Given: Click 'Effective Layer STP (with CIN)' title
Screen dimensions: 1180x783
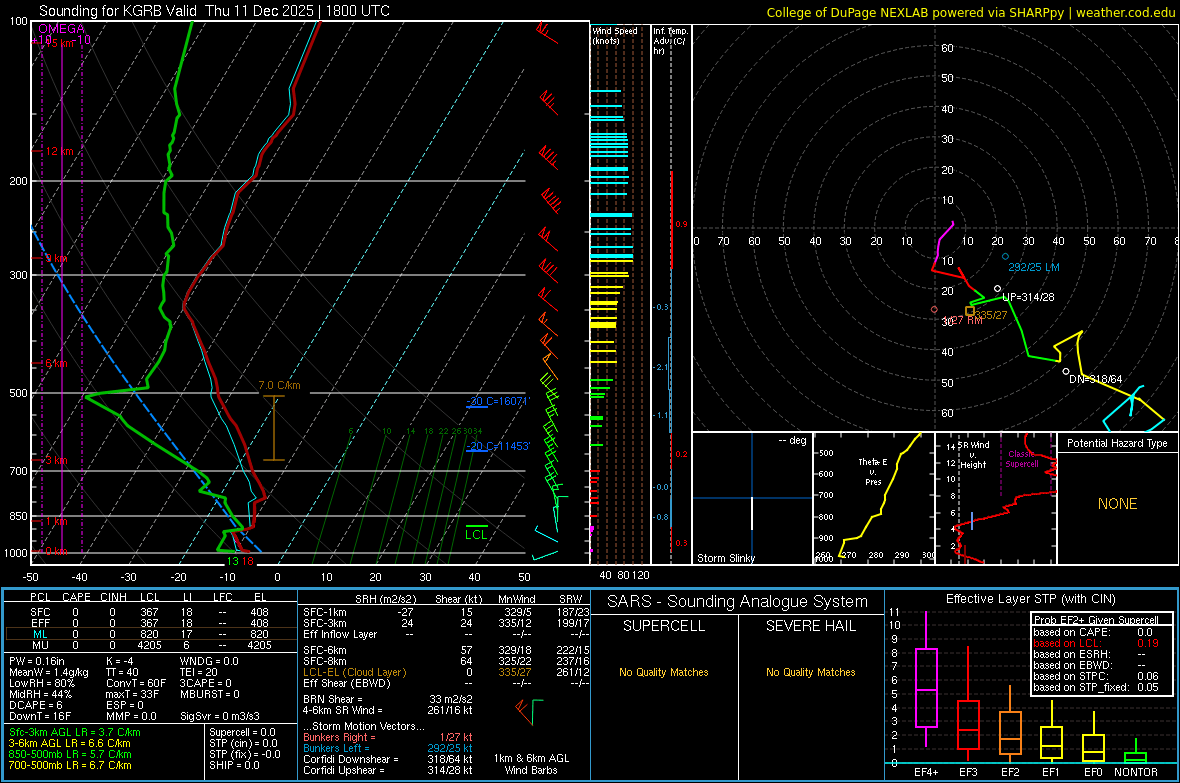Looking at the screenshot, I should pyautogui.click(x=1031, y=599).
